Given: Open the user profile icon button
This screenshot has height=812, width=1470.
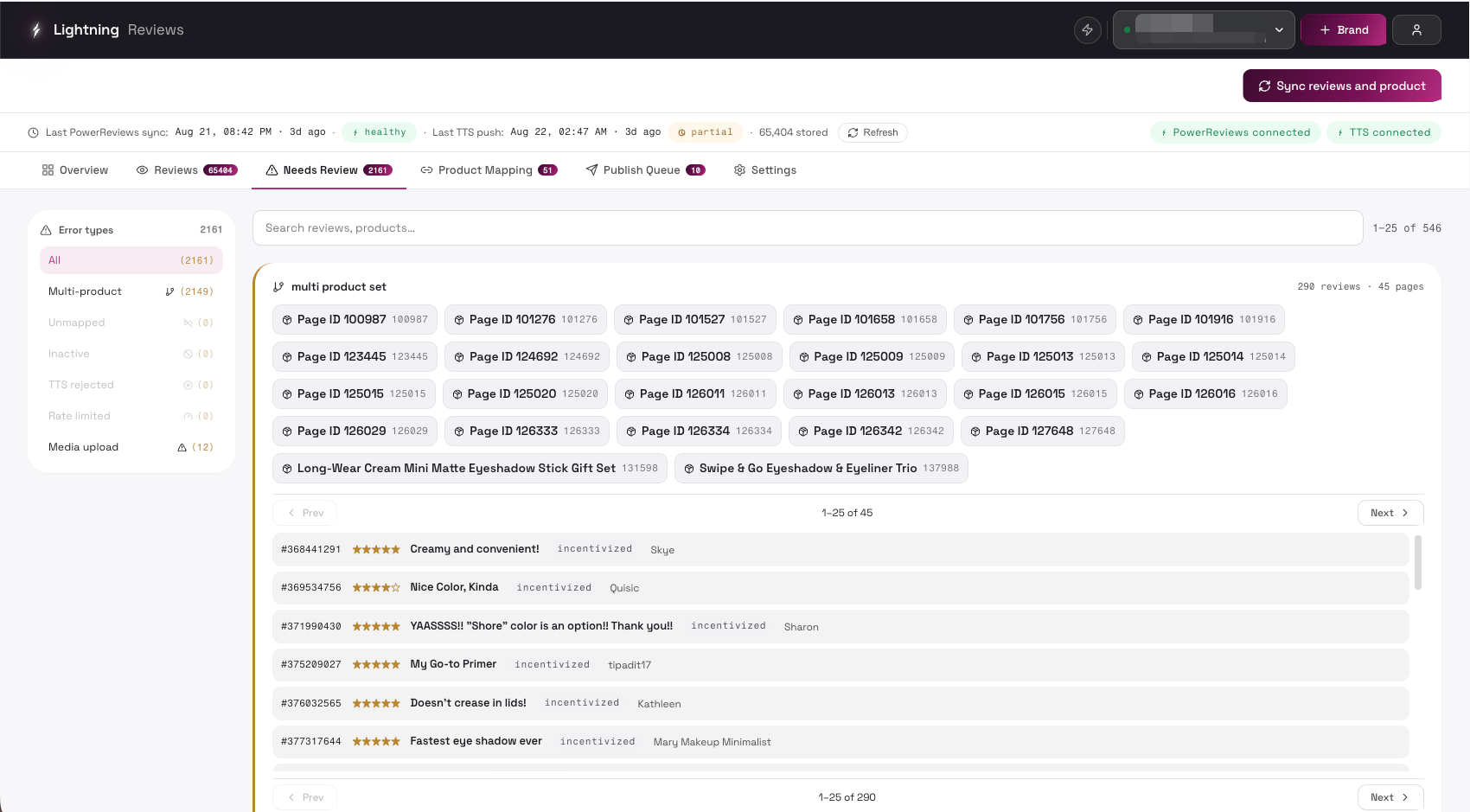Looking at the screenshot, I should pos(1416,30).
